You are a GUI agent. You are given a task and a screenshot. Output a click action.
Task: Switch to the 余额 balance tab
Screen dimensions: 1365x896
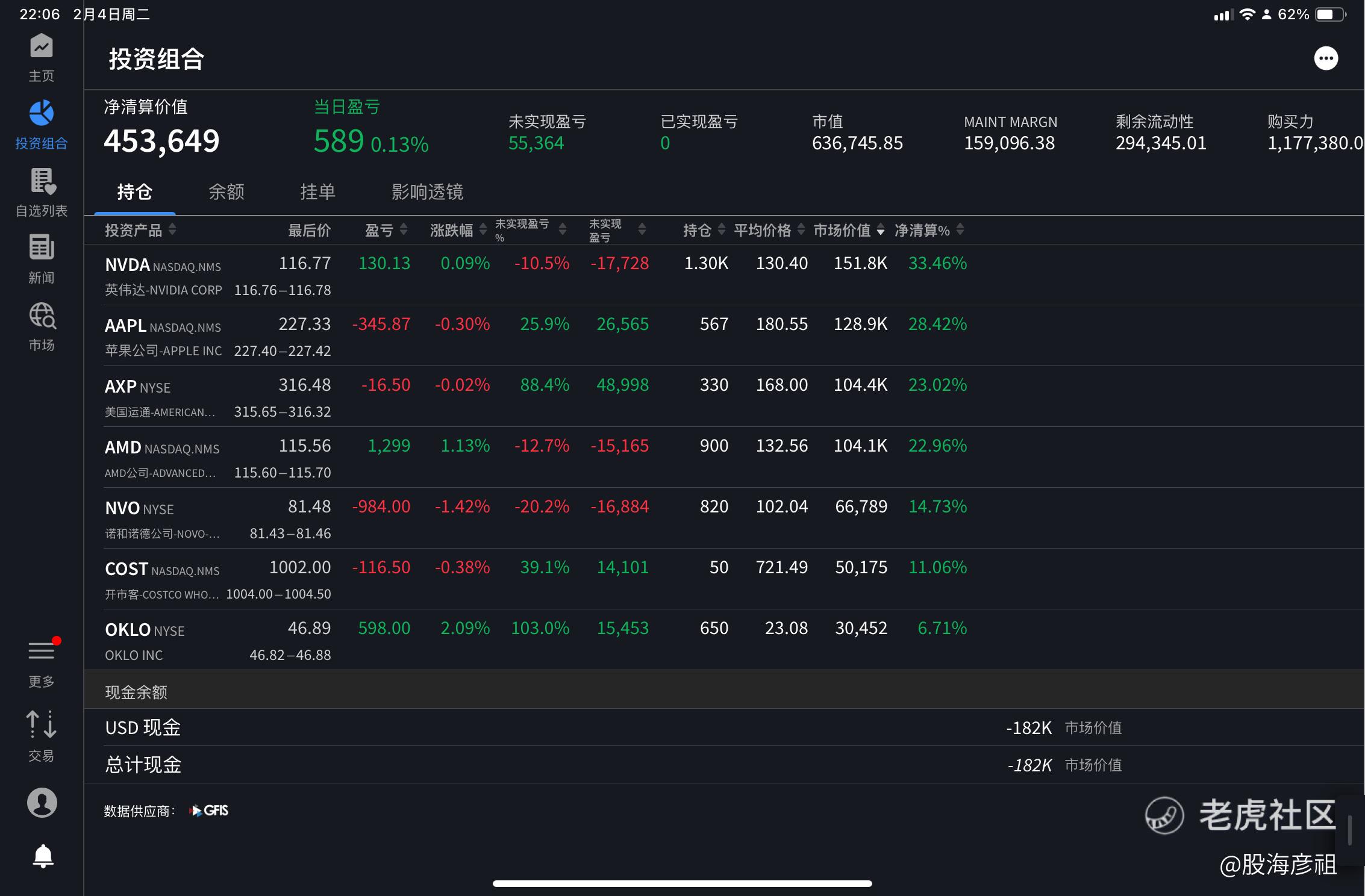click(226, 192)
